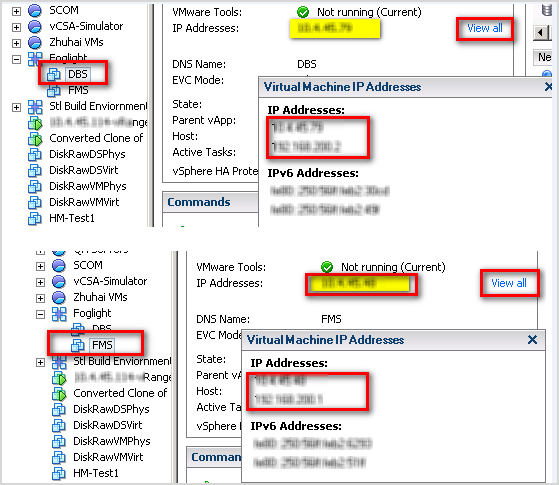The height and width of the screenshot is (485, 559).
Task: Click SCOM resource pool icon, lower screenshot
Action: pos(59,265)
